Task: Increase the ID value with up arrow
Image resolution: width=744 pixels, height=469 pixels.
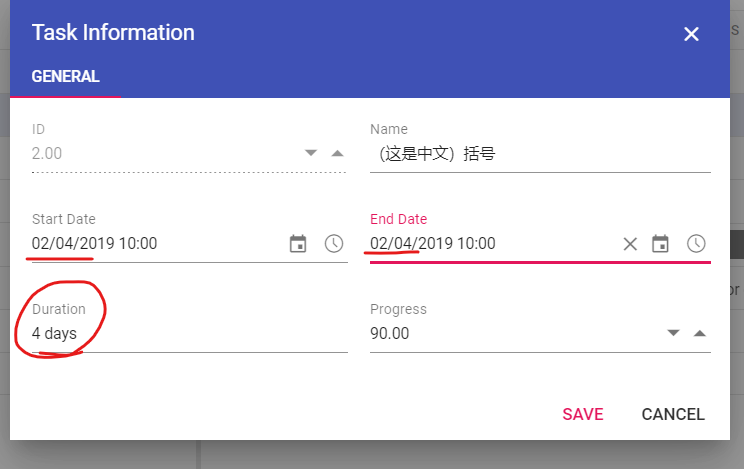Action: [x=337, y=153]
